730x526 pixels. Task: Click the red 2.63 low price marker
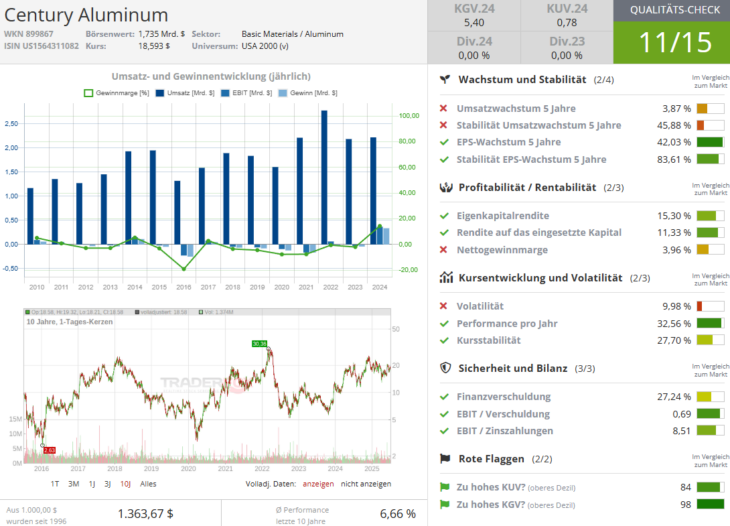(49, 450)
